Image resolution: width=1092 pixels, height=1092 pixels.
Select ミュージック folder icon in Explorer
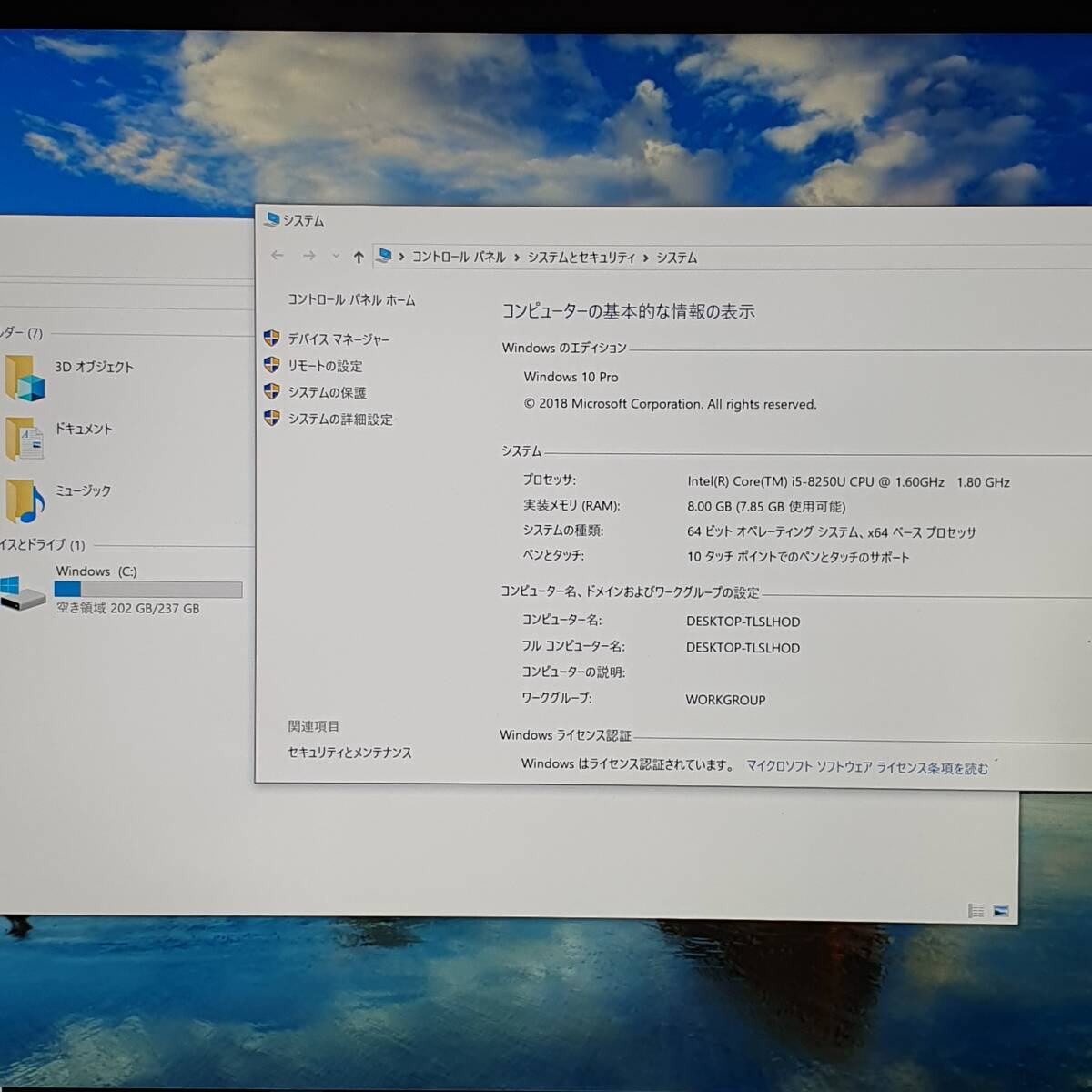25,501
